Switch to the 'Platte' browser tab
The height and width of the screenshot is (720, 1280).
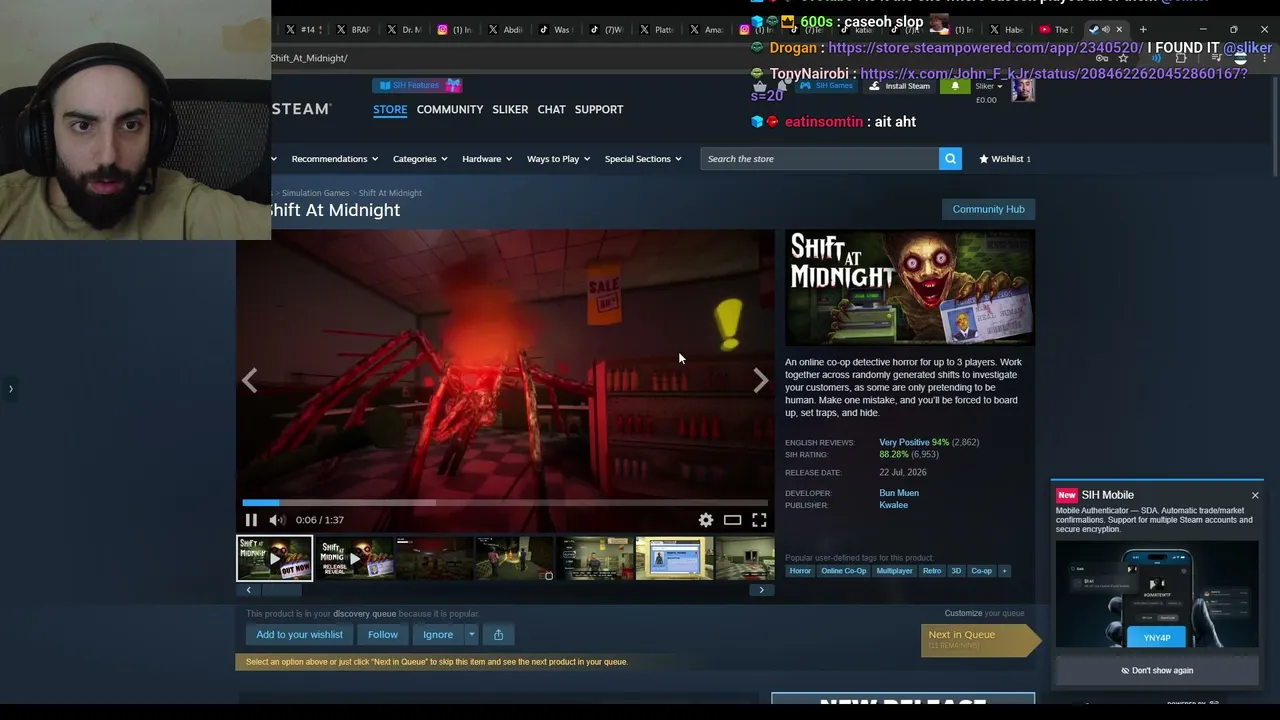[x=655, y=29]
